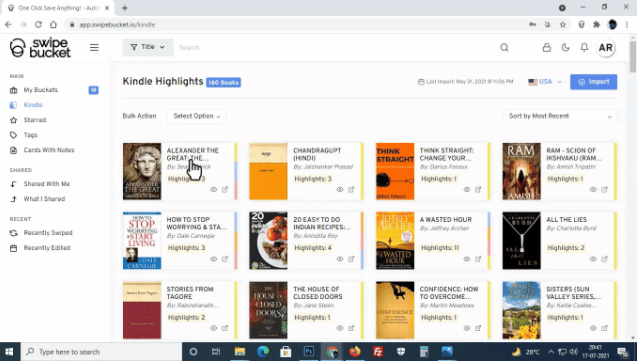This screenshot has height=361, width=637.
Task: Open the USA region dropdown
Action: pos(545,82)
